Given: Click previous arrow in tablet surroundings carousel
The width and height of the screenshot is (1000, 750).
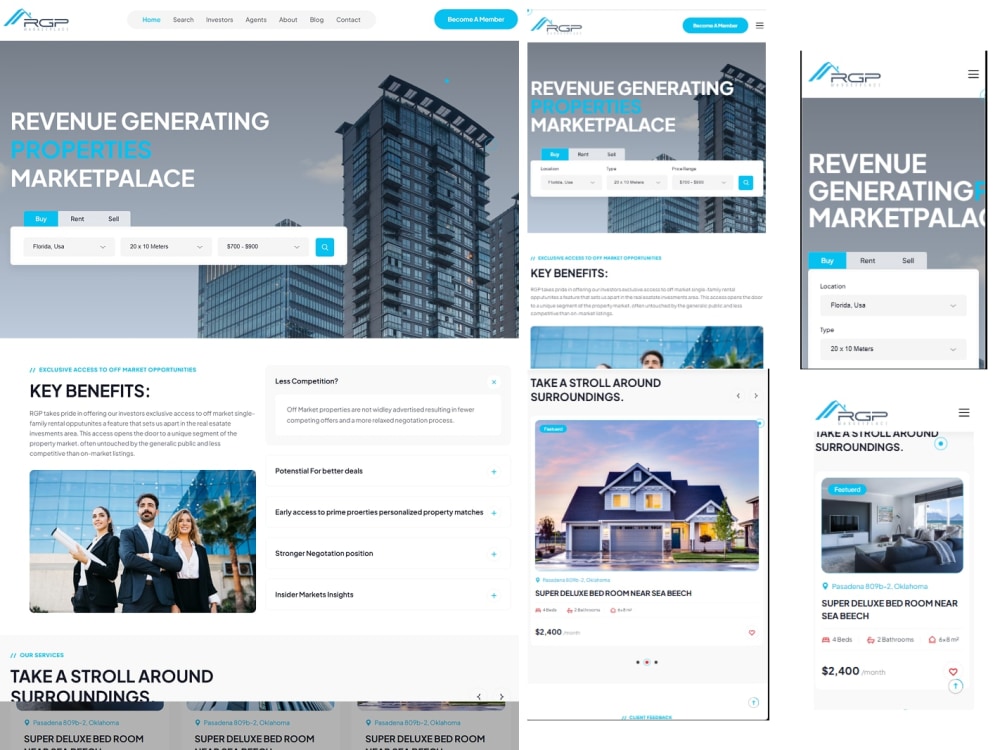Looking at the screenshot, I should 739,396.
